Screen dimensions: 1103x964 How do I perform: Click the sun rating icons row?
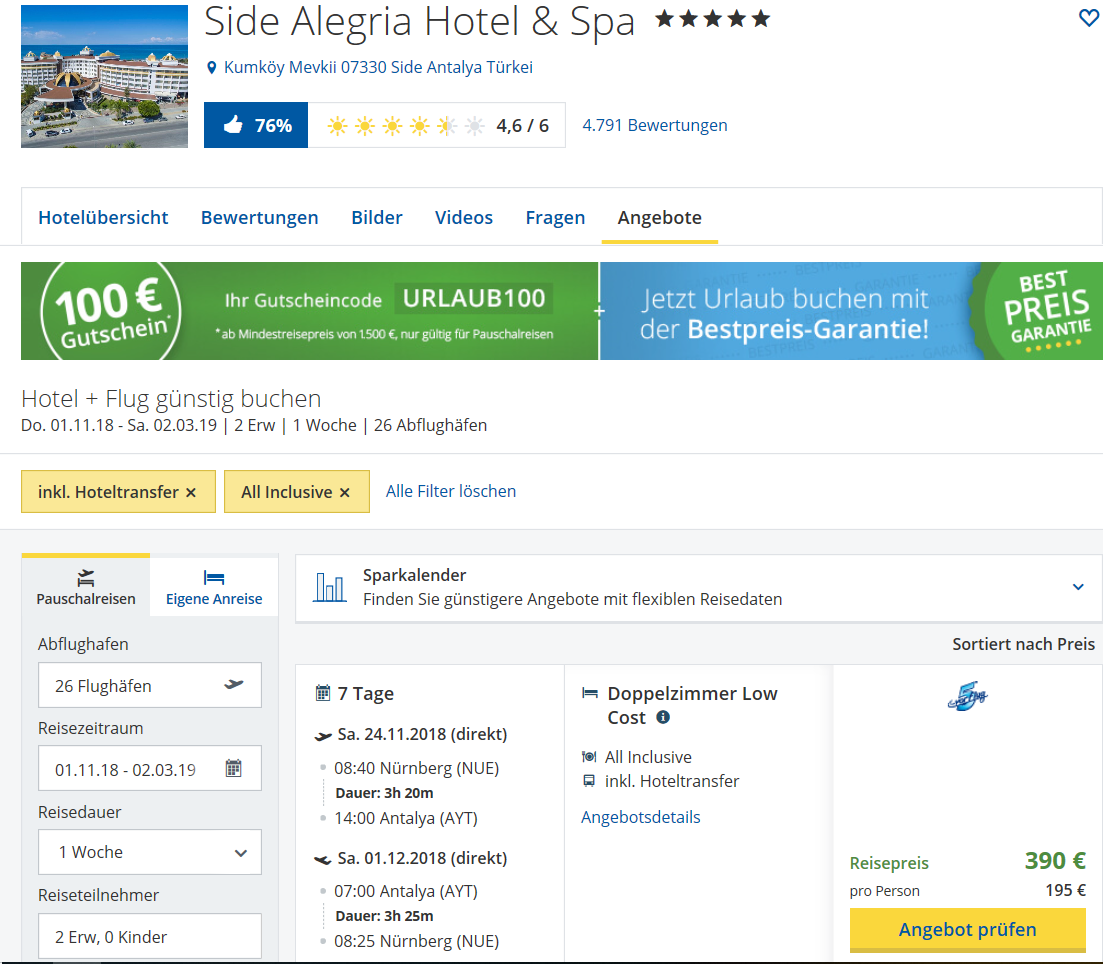click(x=406, y=126)
